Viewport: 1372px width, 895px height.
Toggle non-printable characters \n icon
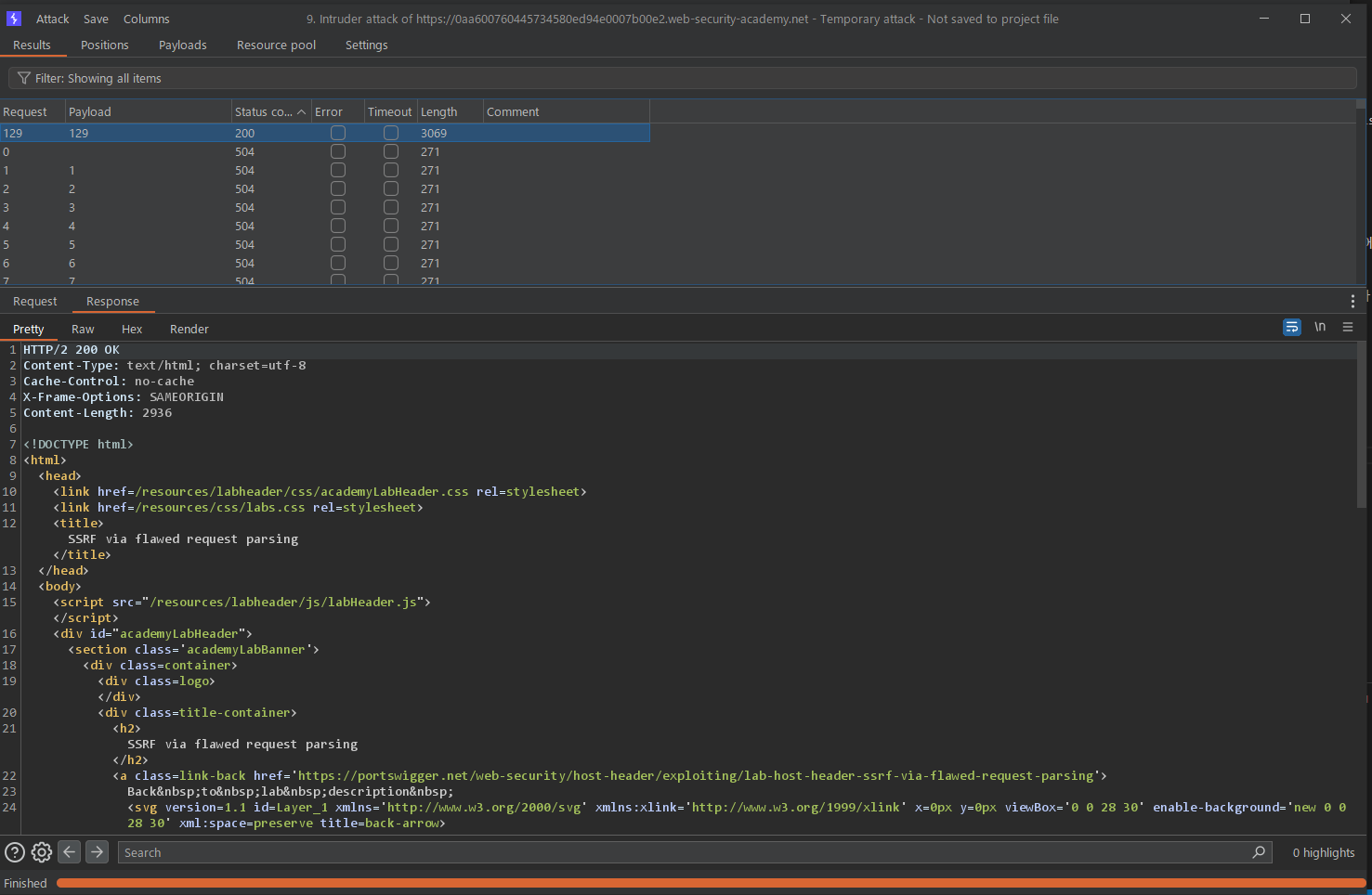tap(1320, 327)
